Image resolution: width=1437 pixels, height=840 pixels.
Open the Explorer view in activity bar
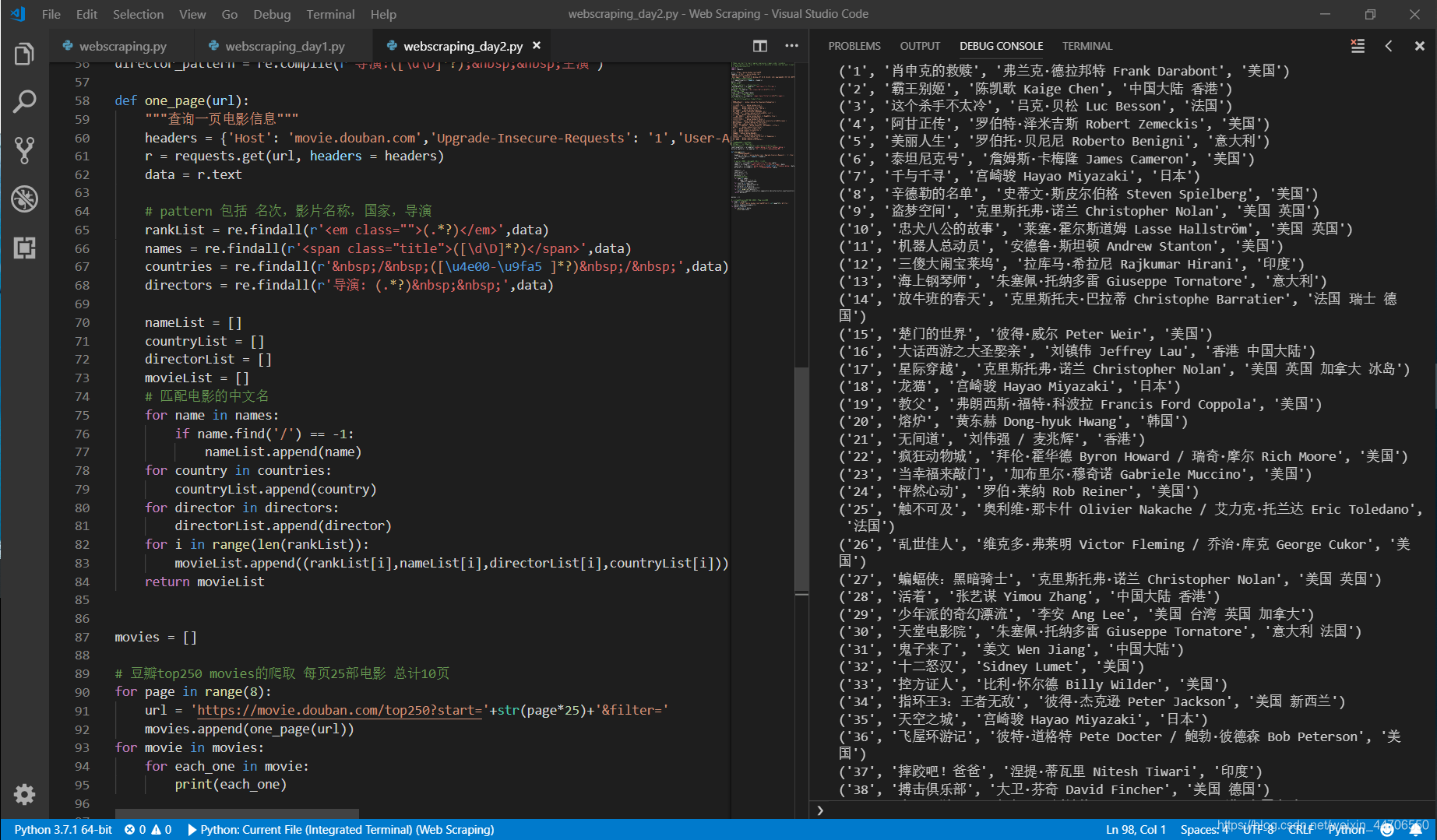[x=24, y=54]
